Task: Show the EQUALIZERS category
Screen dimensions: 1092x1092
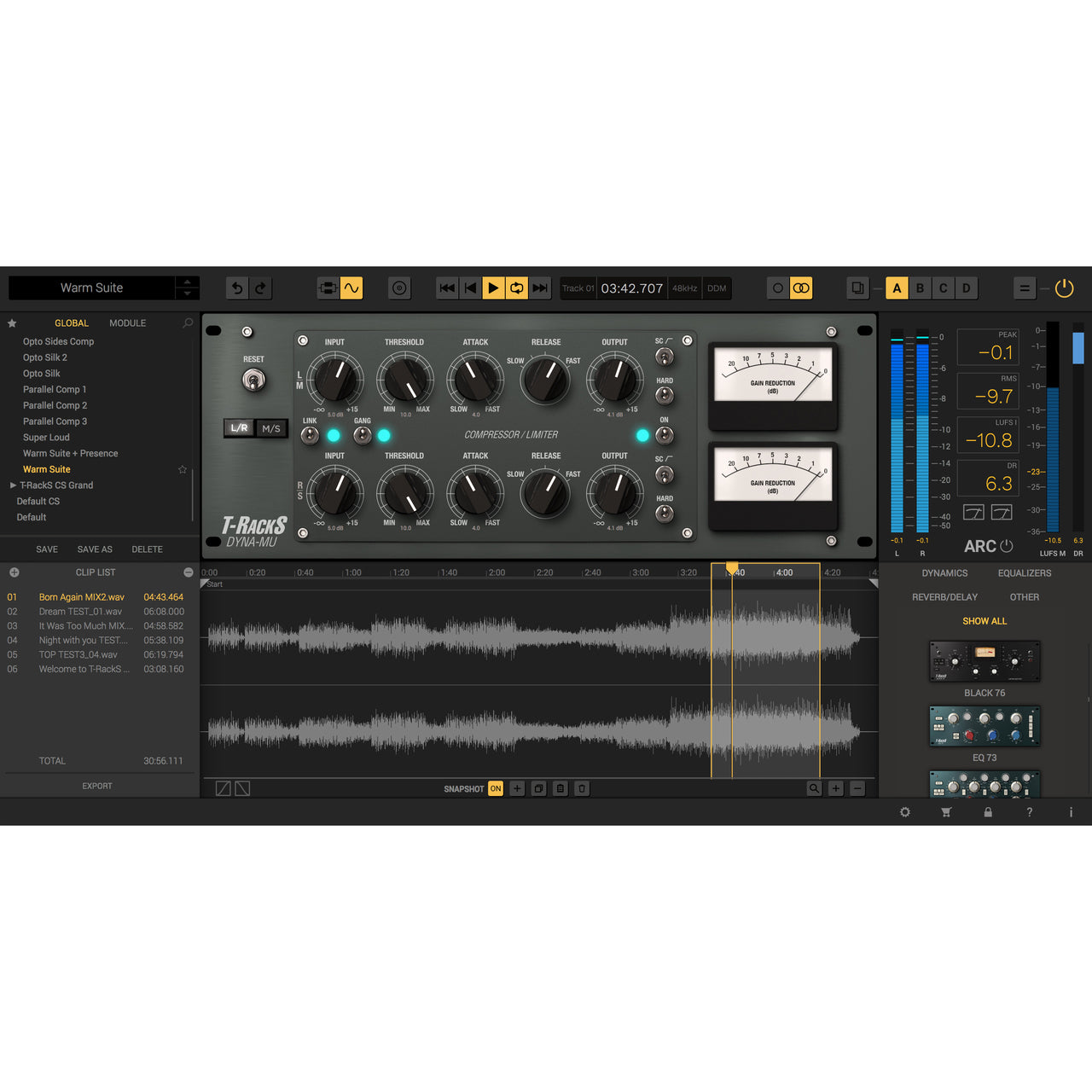Action: click(x=1024, y=572)
